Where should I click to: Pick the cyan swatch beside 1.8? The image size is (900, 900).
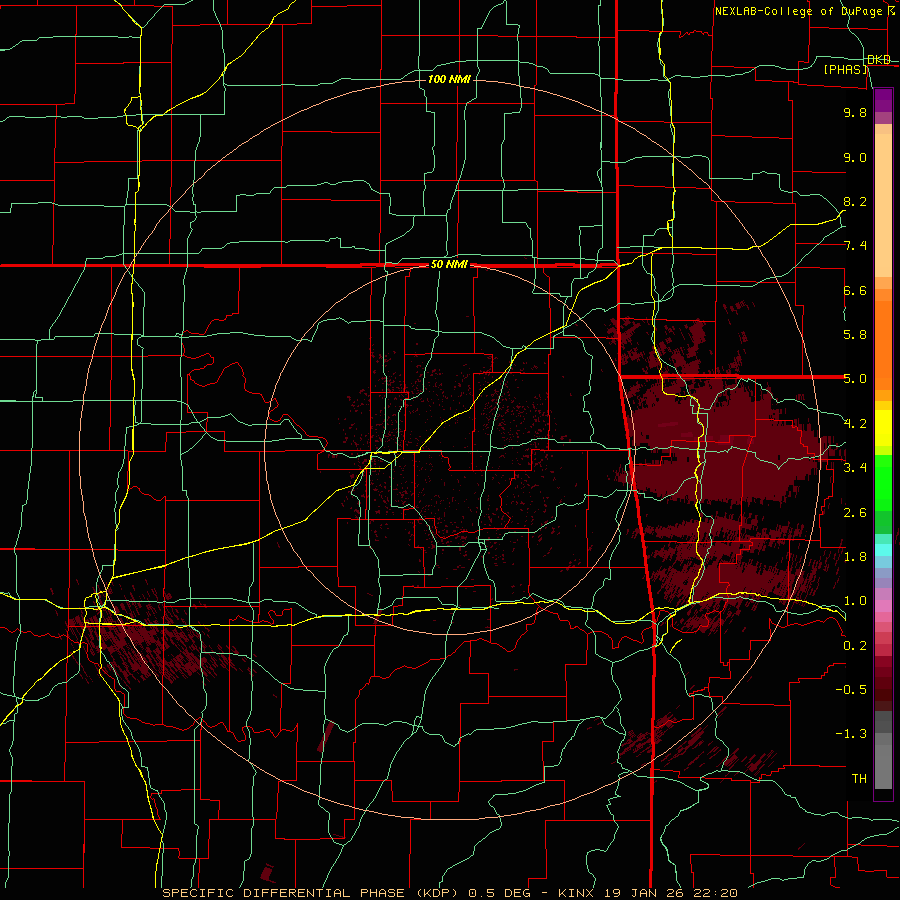pyautogui.click(x=883, y=549)
